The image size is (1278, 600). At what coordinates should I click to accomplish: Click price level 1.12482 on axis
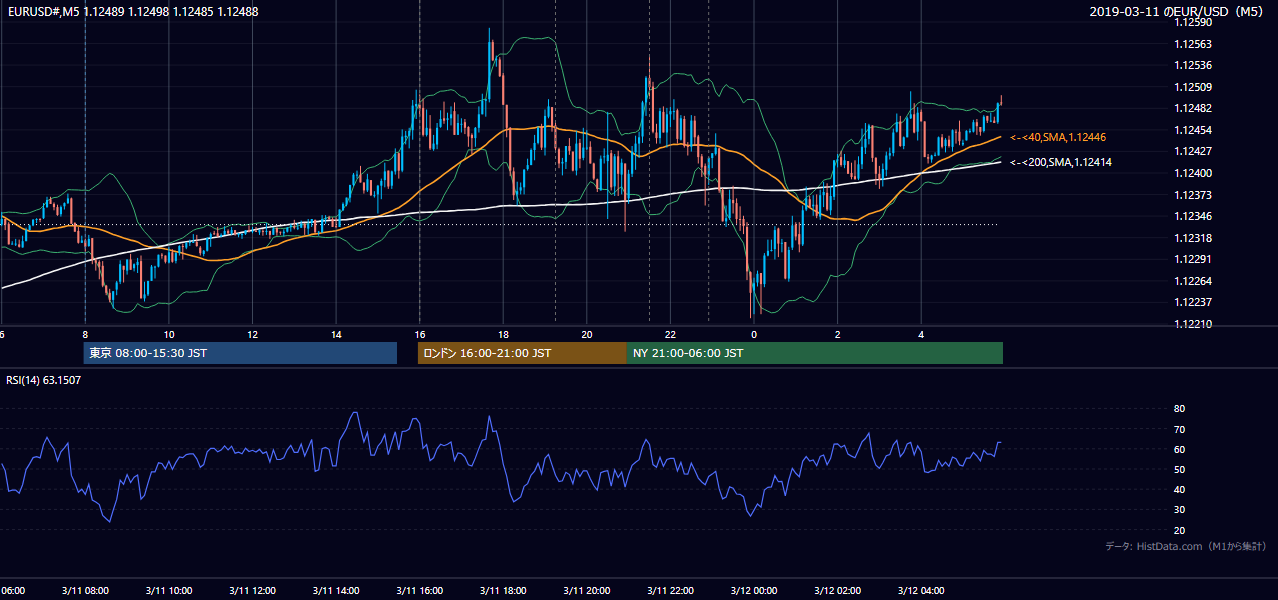(1193, 109)
